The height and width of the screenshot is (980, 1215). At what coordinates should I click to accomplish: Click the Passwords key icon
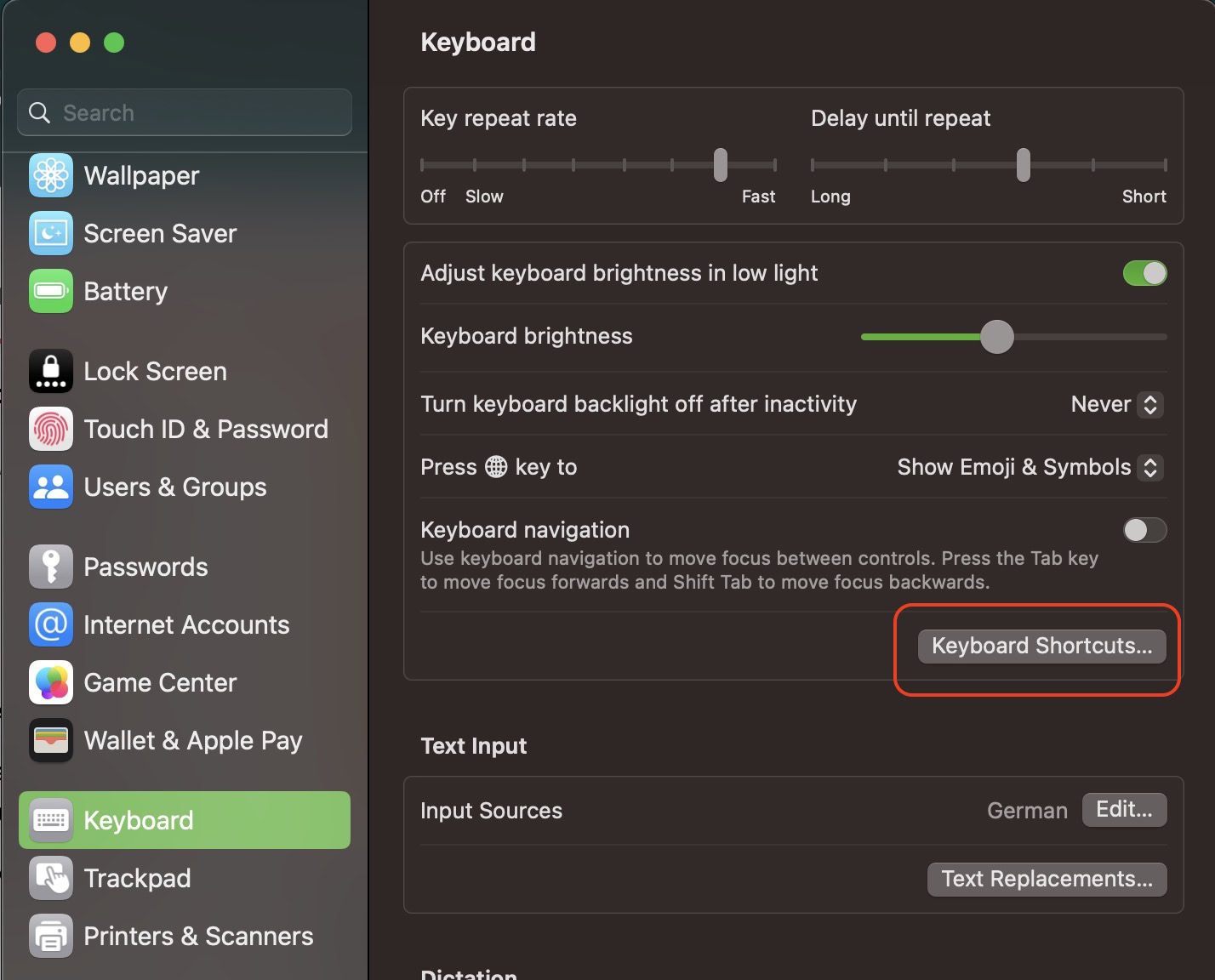tap(51, 567)
